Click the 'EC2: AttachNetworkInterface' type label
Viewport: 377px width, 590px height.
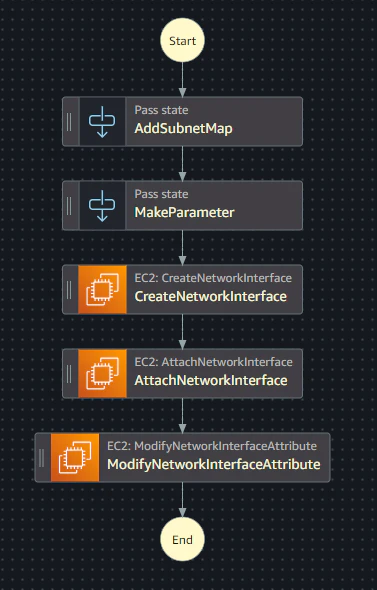point(213,362)
